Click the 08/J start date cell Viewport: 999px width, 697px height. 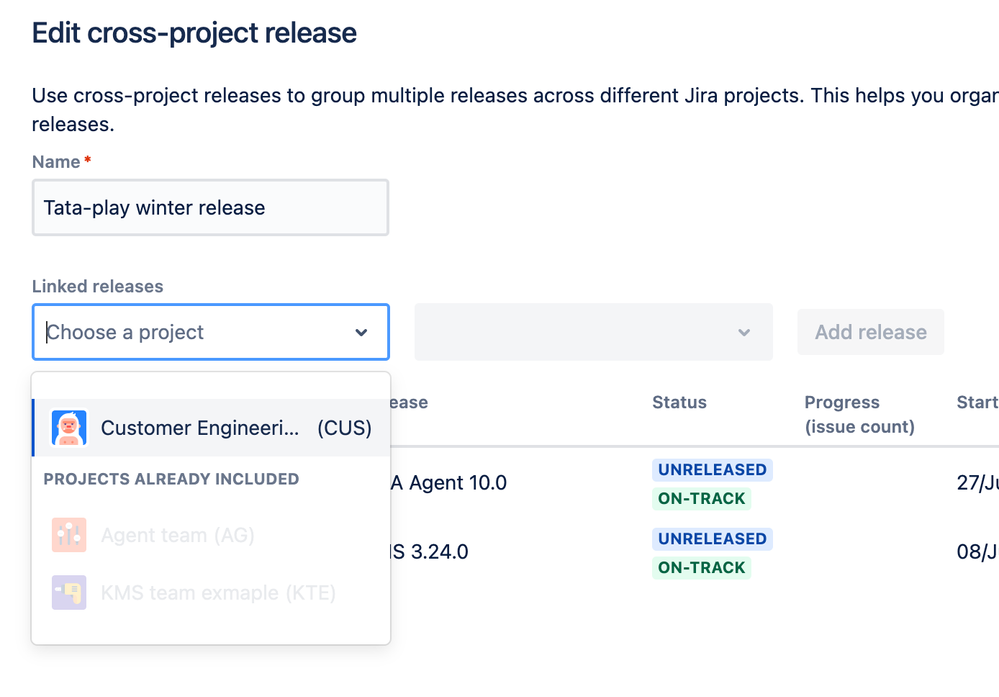click(x=977, y=552)
